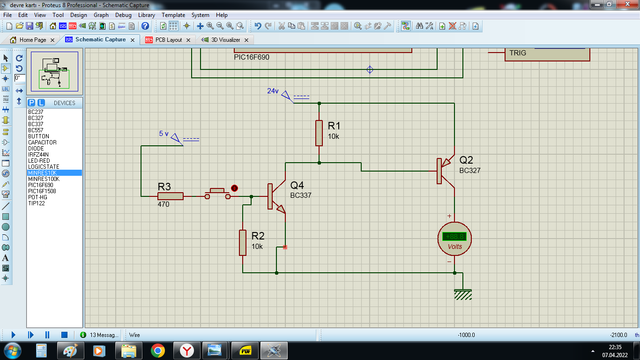Click the Rotate Clockwise icon
The image size is (640, 360).
point(19,58)
